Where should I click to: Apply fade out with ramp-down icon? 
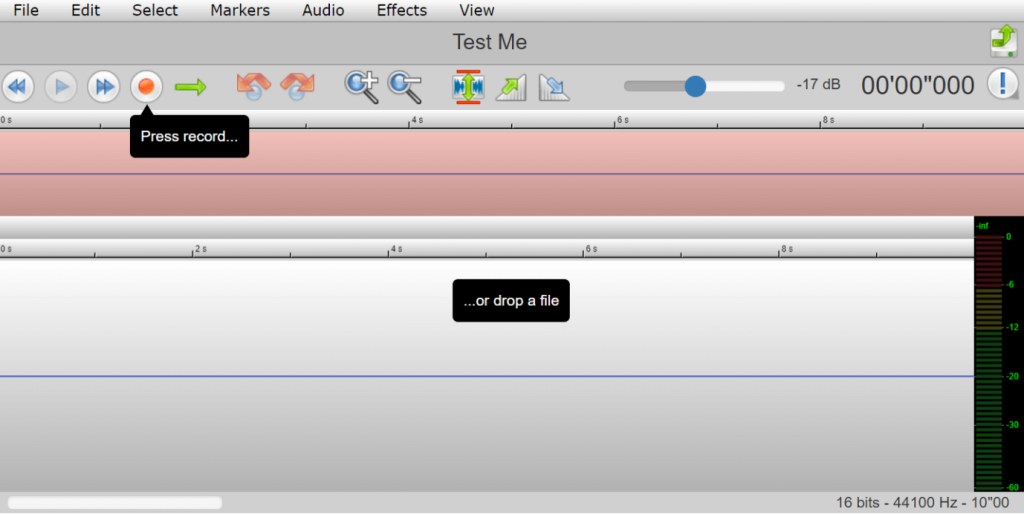(x=554, y=88)
